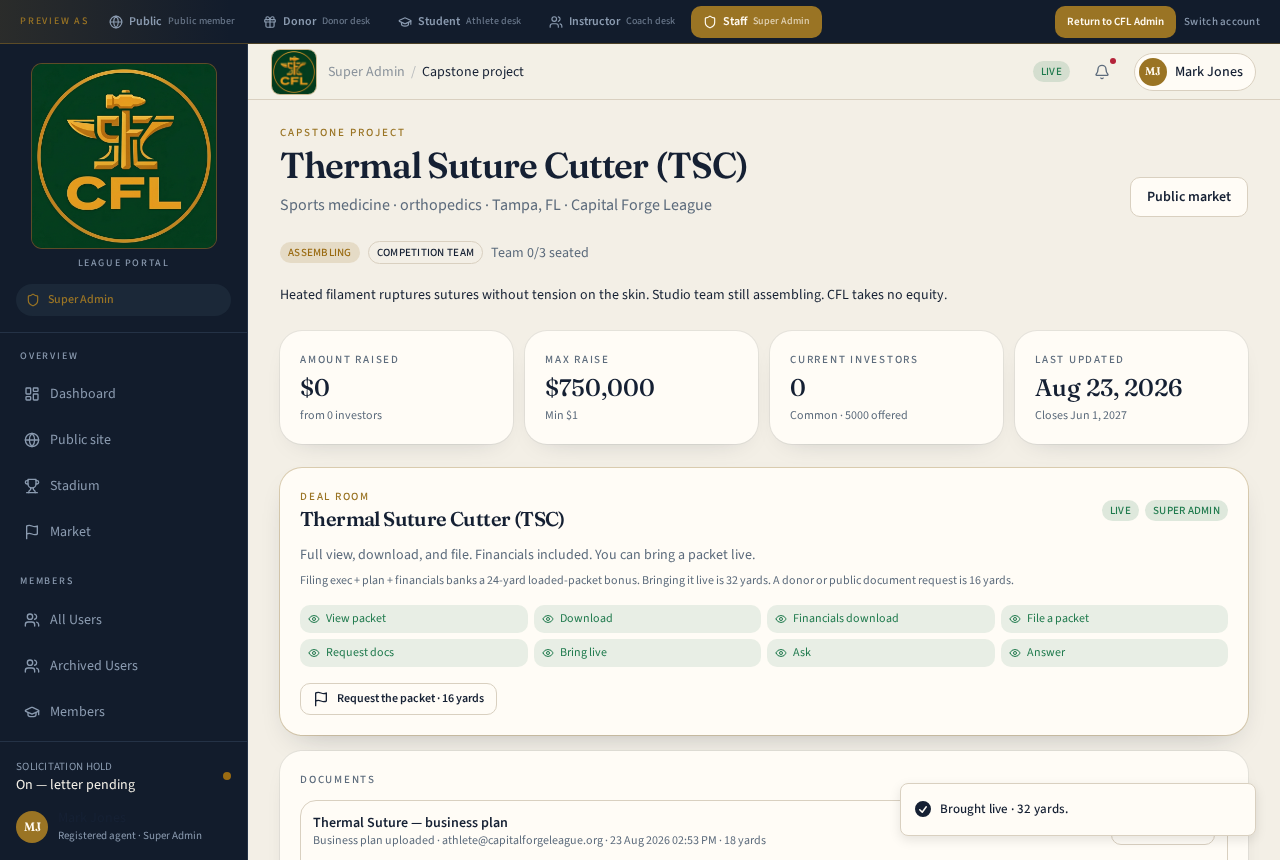Click the Last Updated Aug 23, 2026 card
The image size is (1280, 860).
pos(1132,388)
